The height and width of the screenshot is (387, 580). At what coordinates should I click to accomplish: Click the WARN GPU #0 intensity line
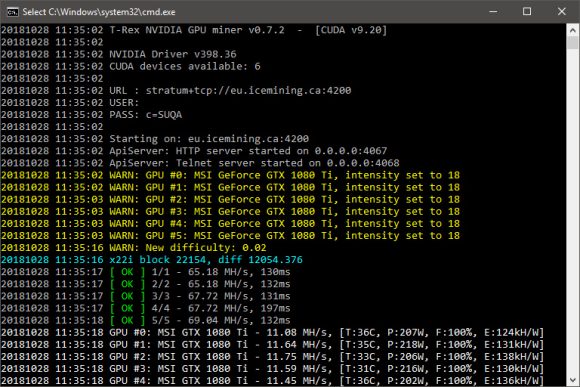coord(230,175)
